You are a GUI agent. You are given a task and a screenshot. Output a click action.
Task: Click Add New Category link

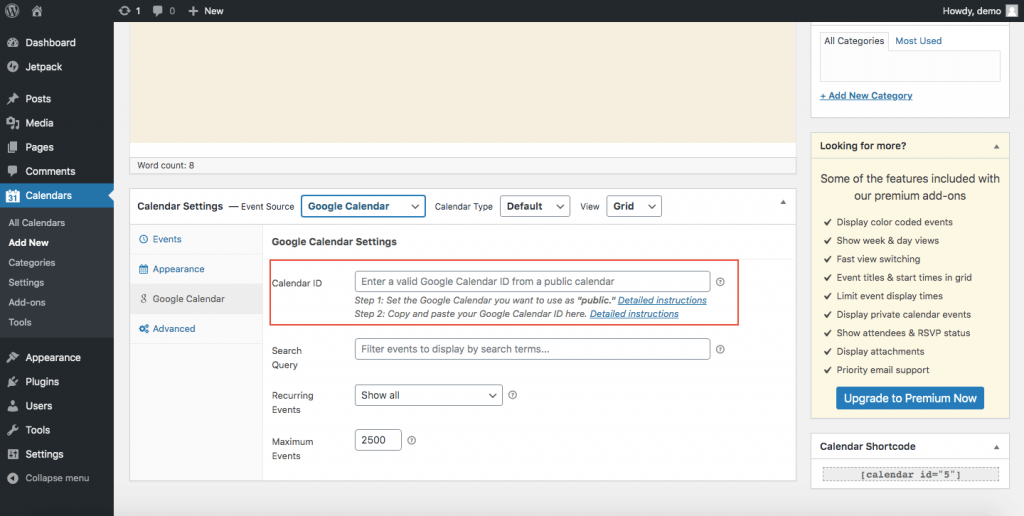pyautogui.click(x=866, y=95)
